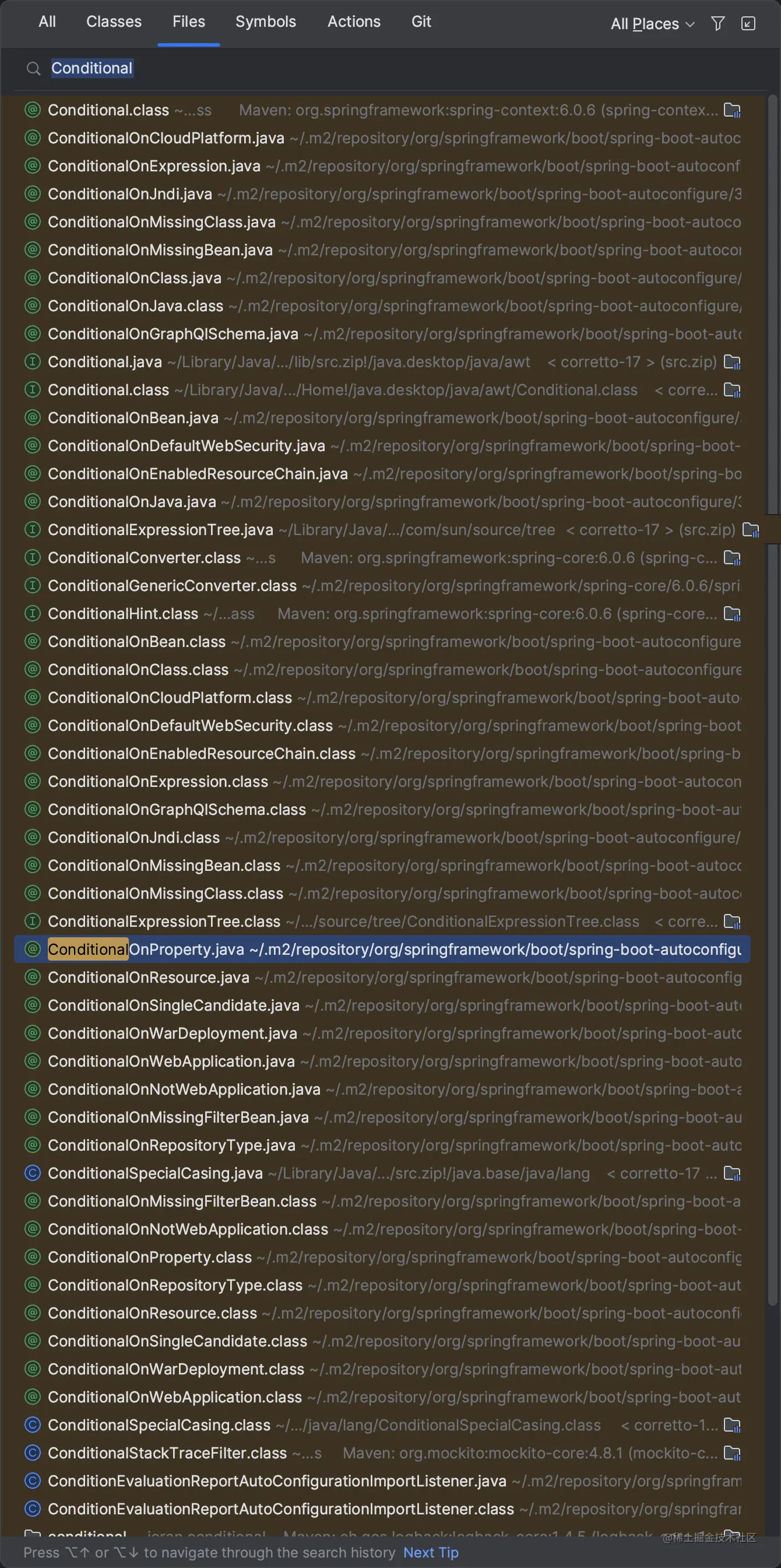The image size is (781, 1568).
Task: Click annotation icon of ConditionalOnProperty.java
Action: point(32,950)
